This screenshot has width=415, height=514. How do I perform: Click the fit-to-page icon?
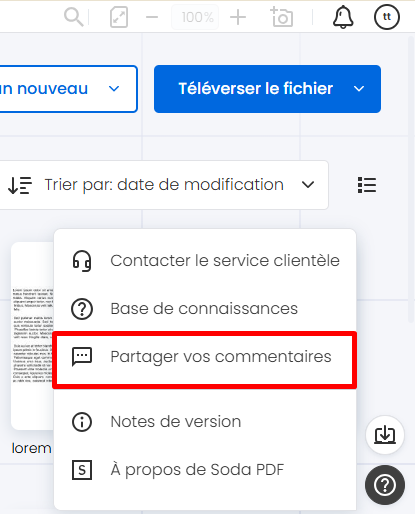[119, 17]
